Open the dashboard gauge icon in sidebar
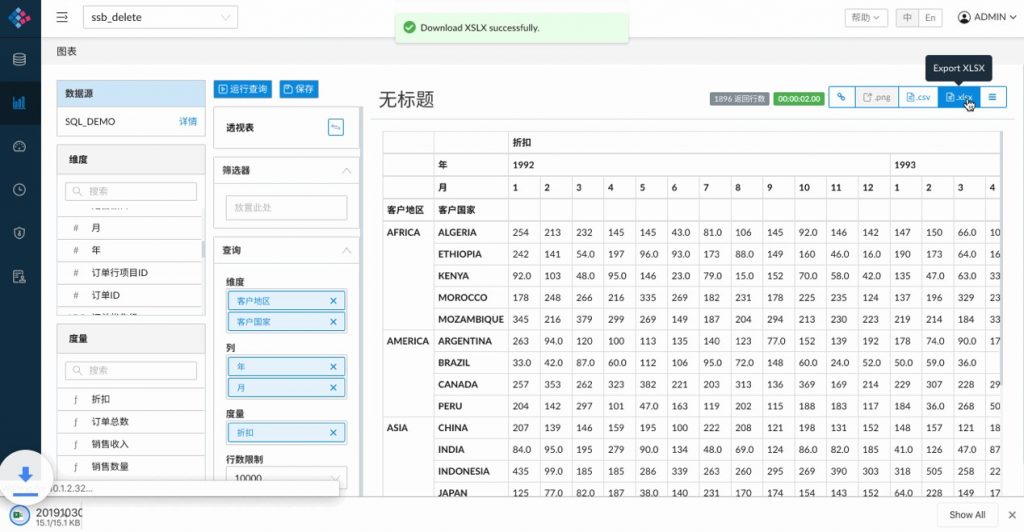This screenshot has width=1024, height=532. click(x=19, y=146)
